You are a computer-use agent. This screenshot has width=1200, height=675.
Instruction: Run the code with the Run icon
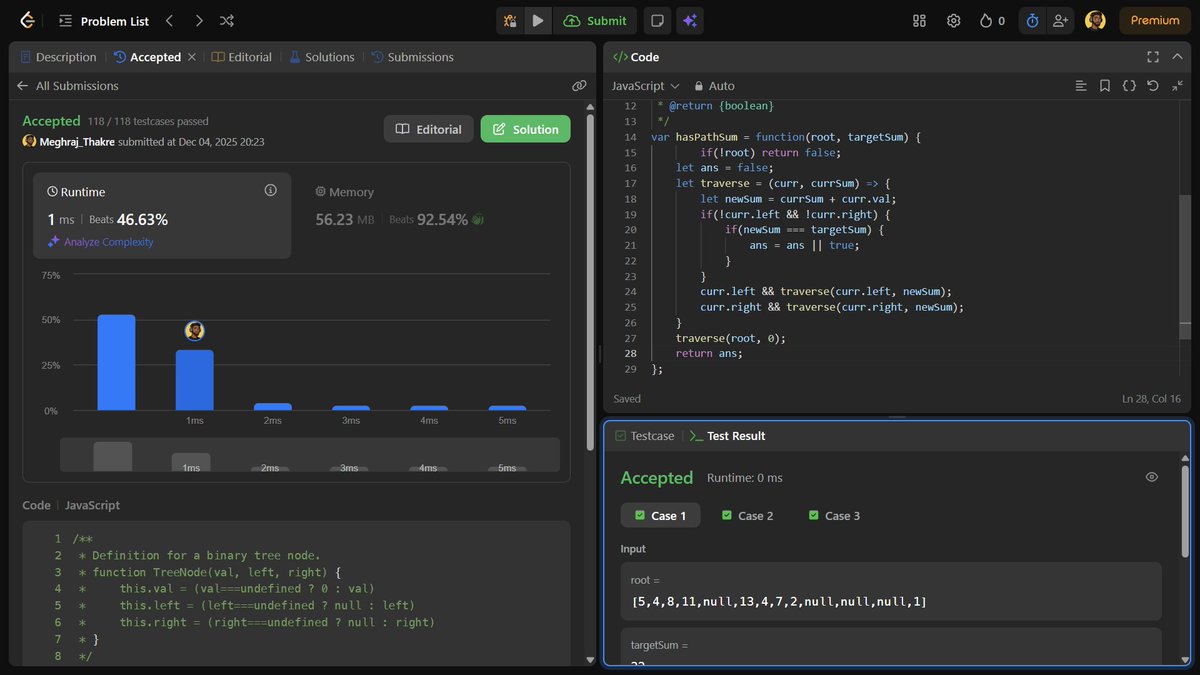tap(538, 20)
